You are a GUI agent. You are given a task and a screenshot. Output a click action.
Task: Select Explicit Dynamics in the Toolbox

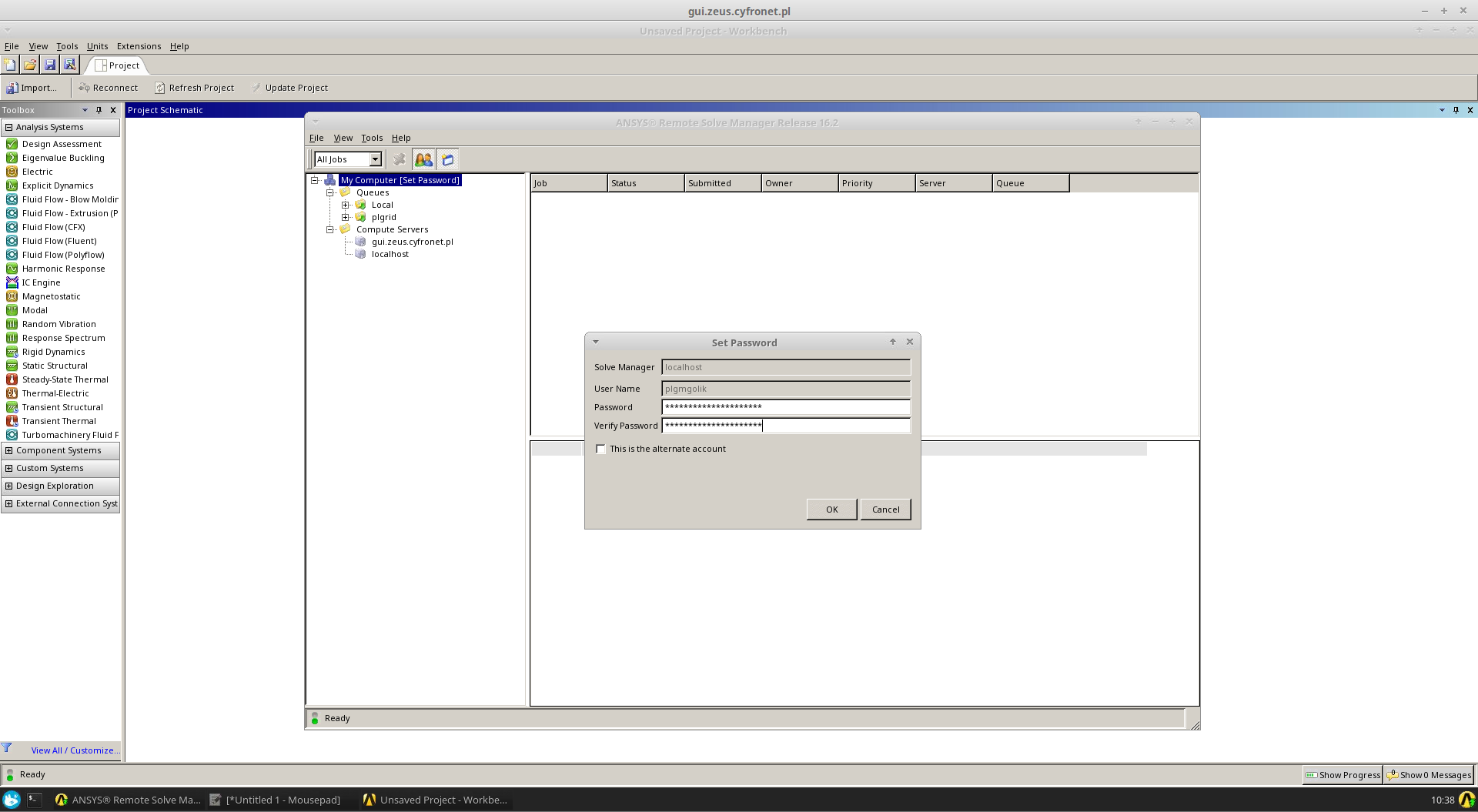tap(58, 185)
